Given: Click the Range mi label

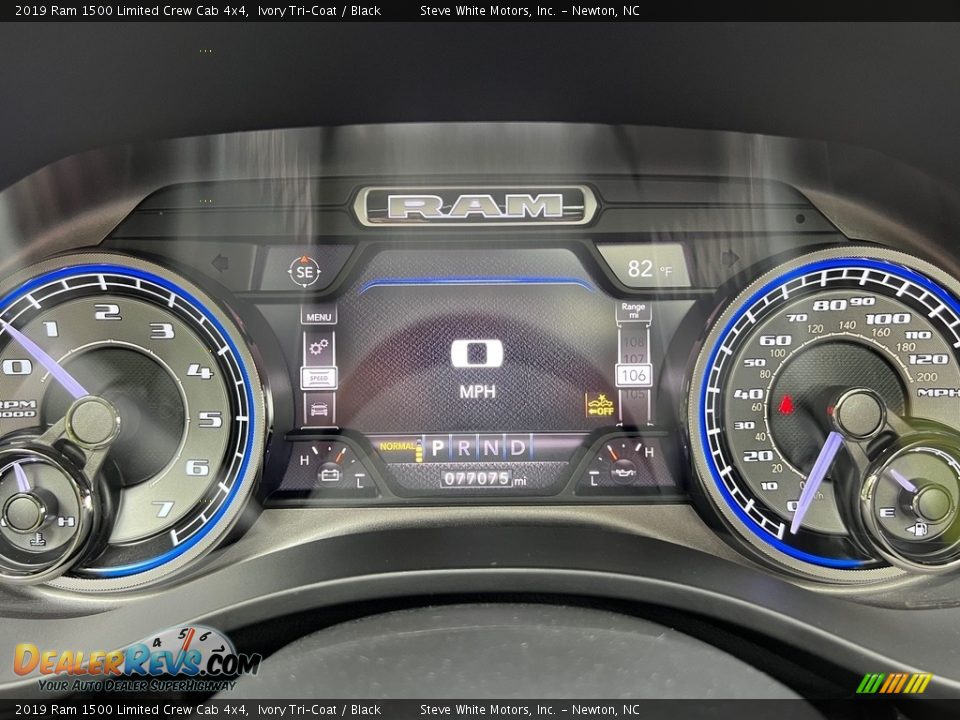Looking at the screenshot, I should pos(633,310).
